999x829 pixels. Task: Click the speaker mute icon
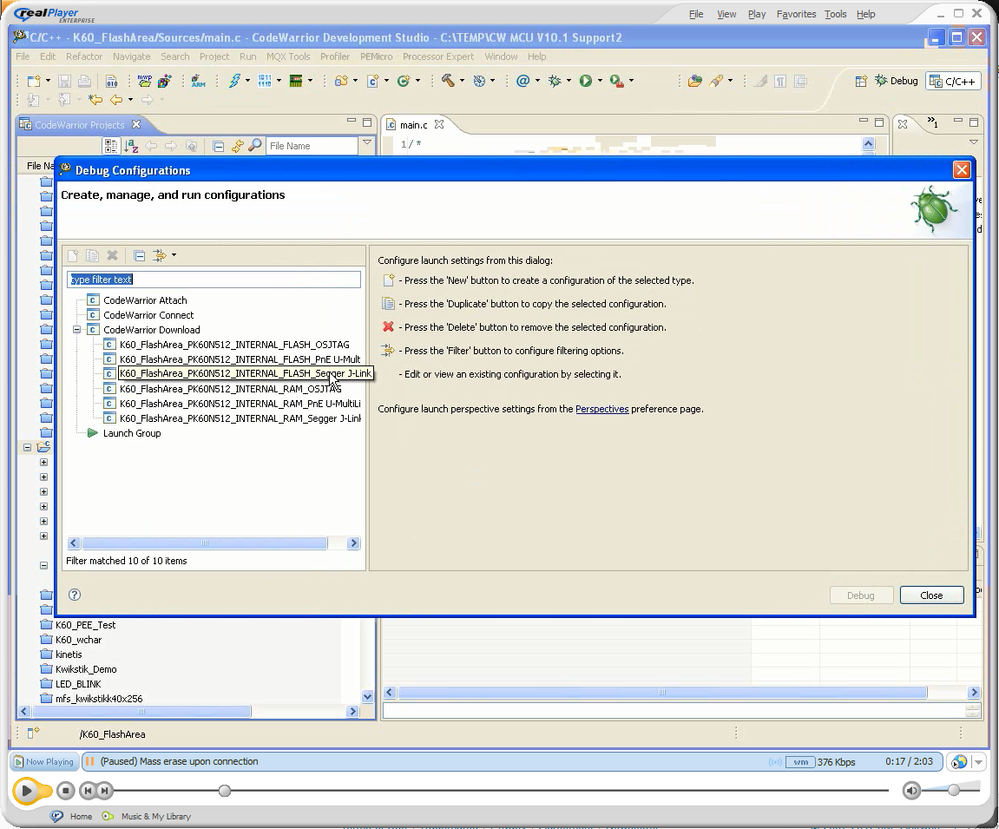911,791
